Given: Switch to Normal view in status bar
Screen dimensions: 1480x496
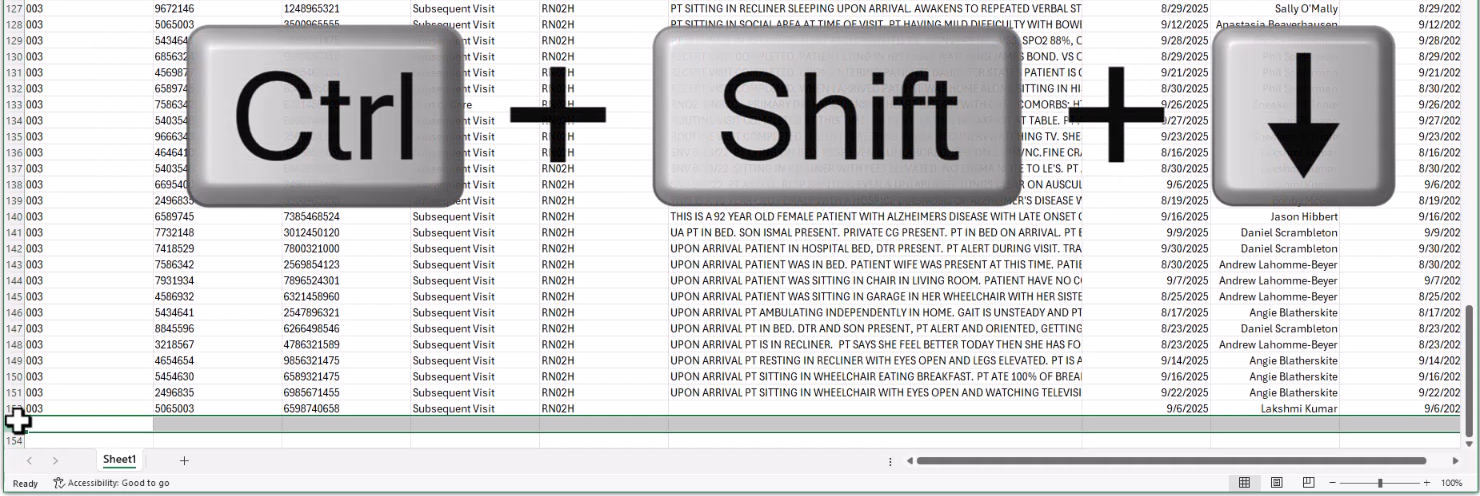Looking at the screenshot, I should [1245, 483].
